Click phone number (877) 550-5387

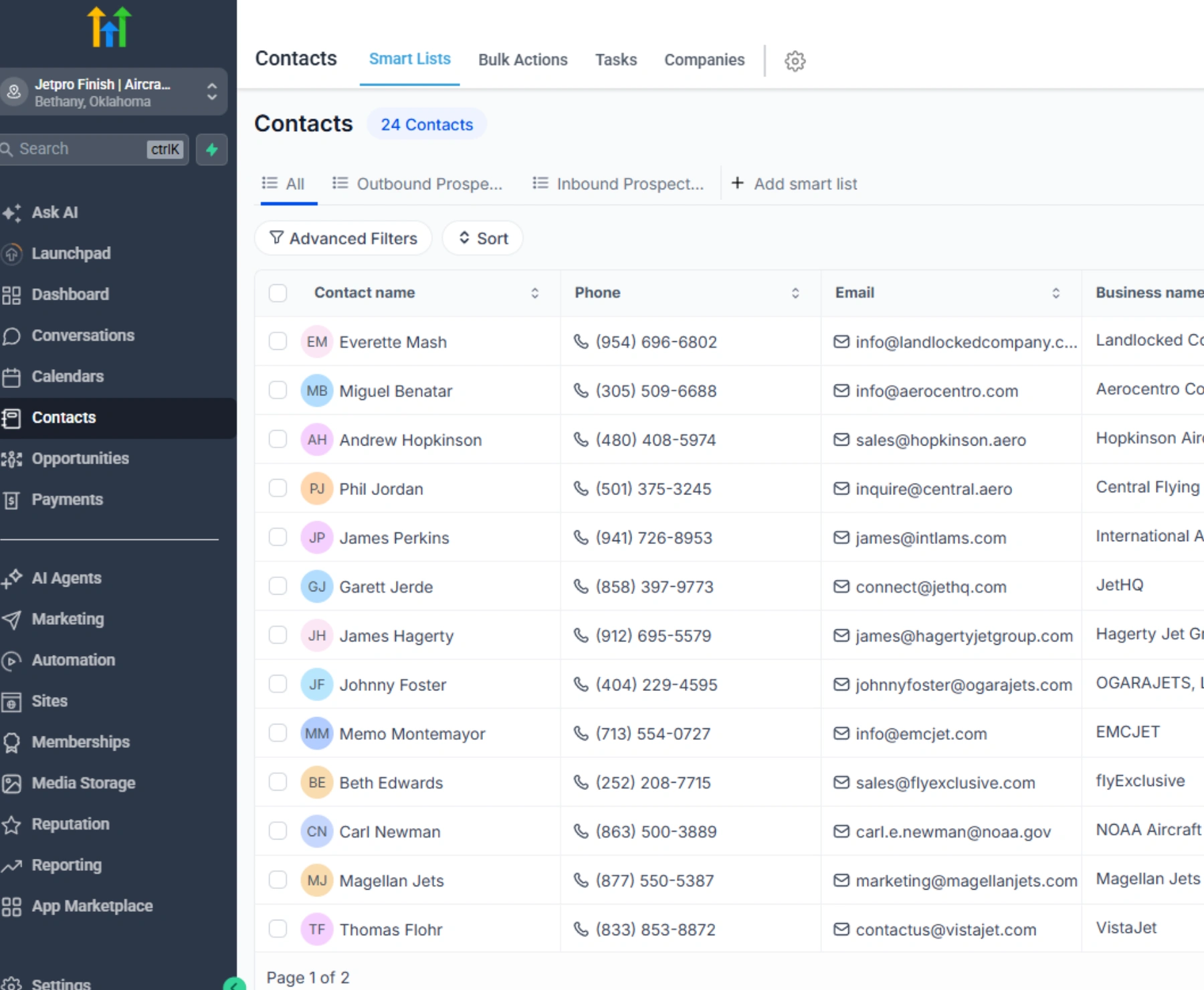click(655, 881)
